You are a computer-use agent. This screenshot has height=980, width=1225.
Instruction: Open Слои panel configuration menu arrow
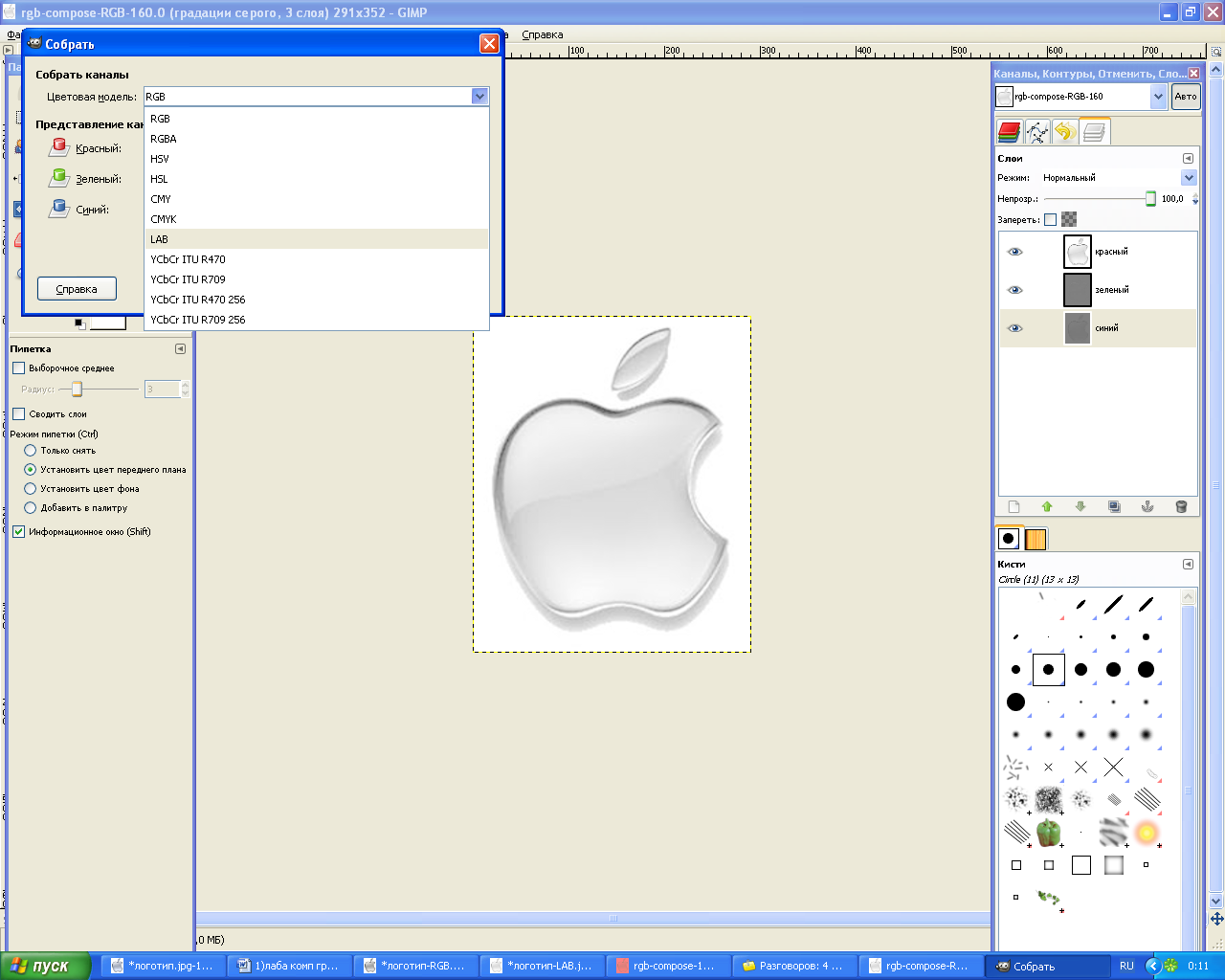point(1188,159)
